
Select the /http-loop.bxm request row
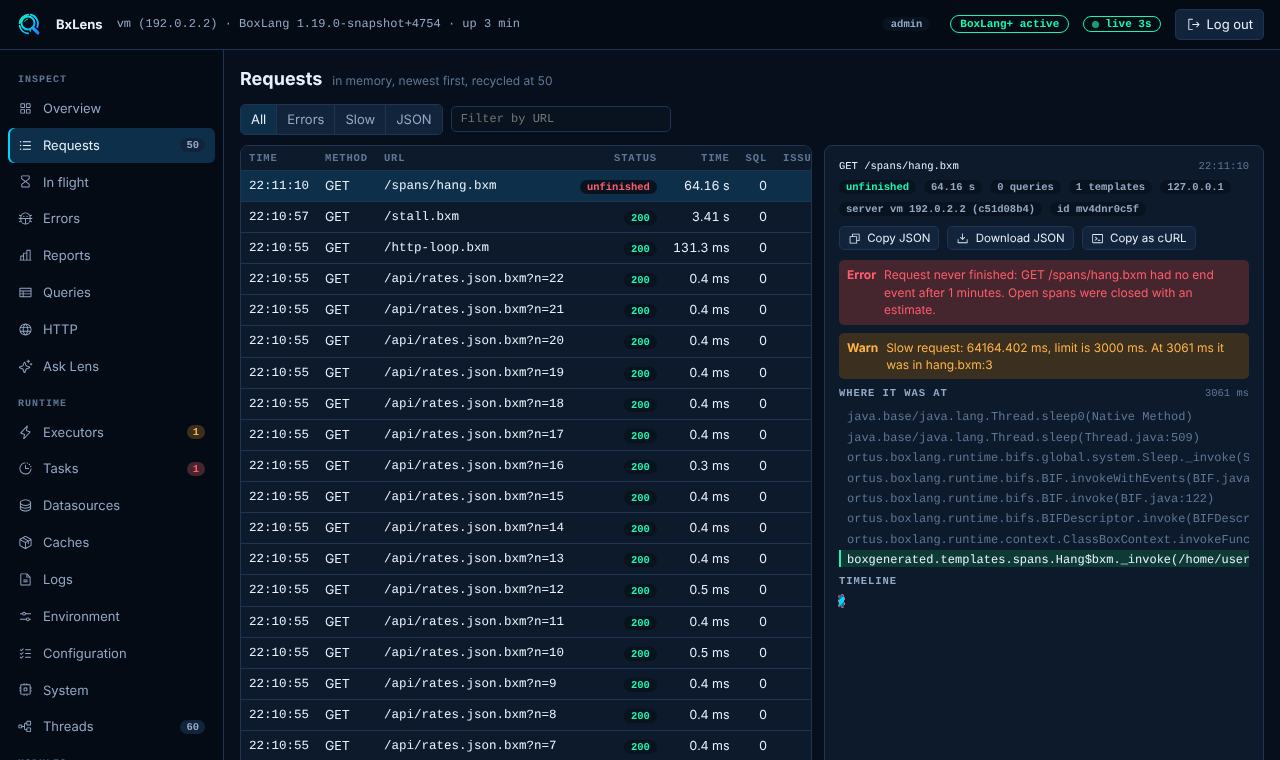tap(526, 248)
